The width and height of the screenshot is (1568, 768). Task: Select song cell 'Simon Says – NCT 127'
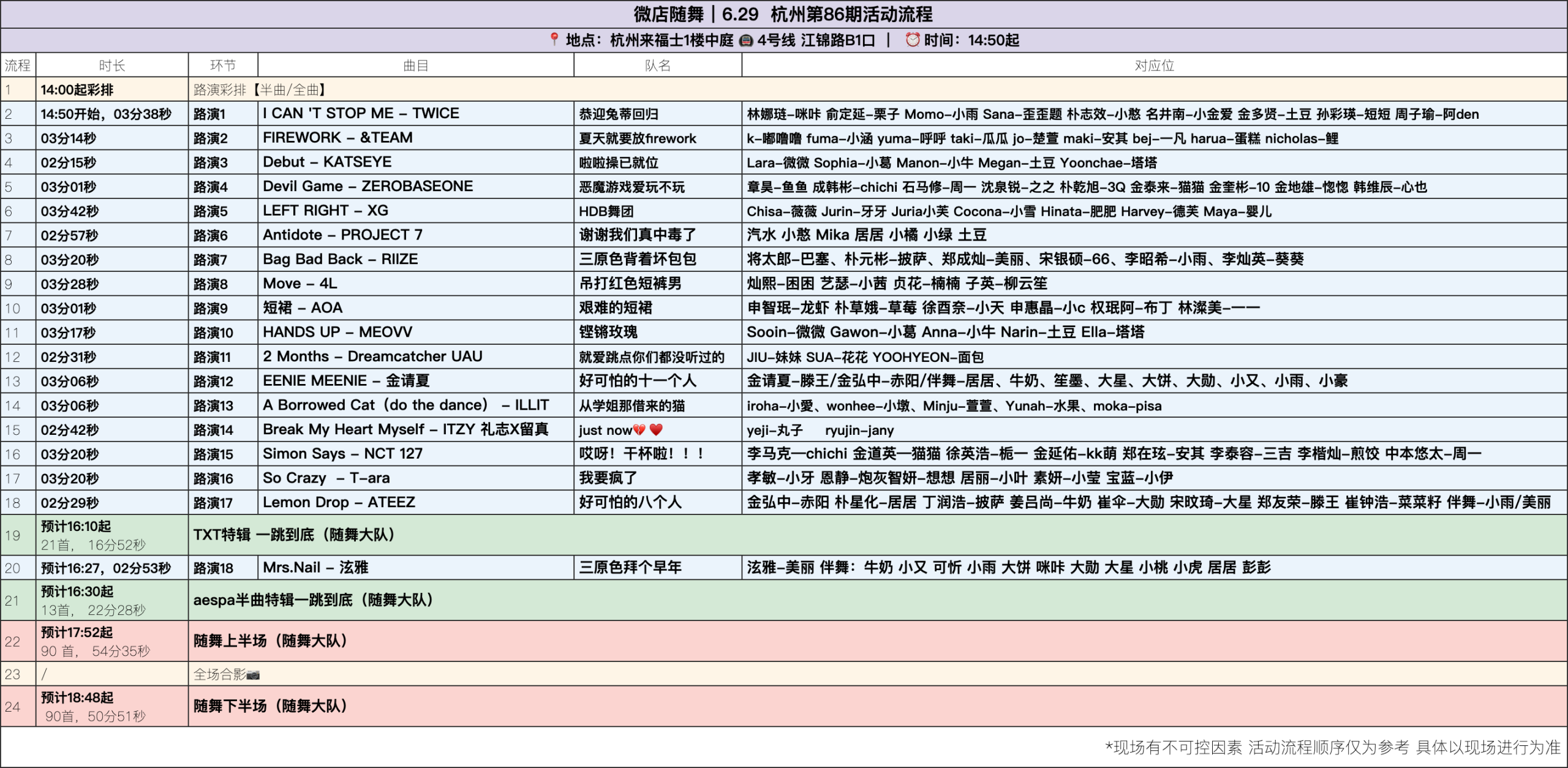pos(416,454)
